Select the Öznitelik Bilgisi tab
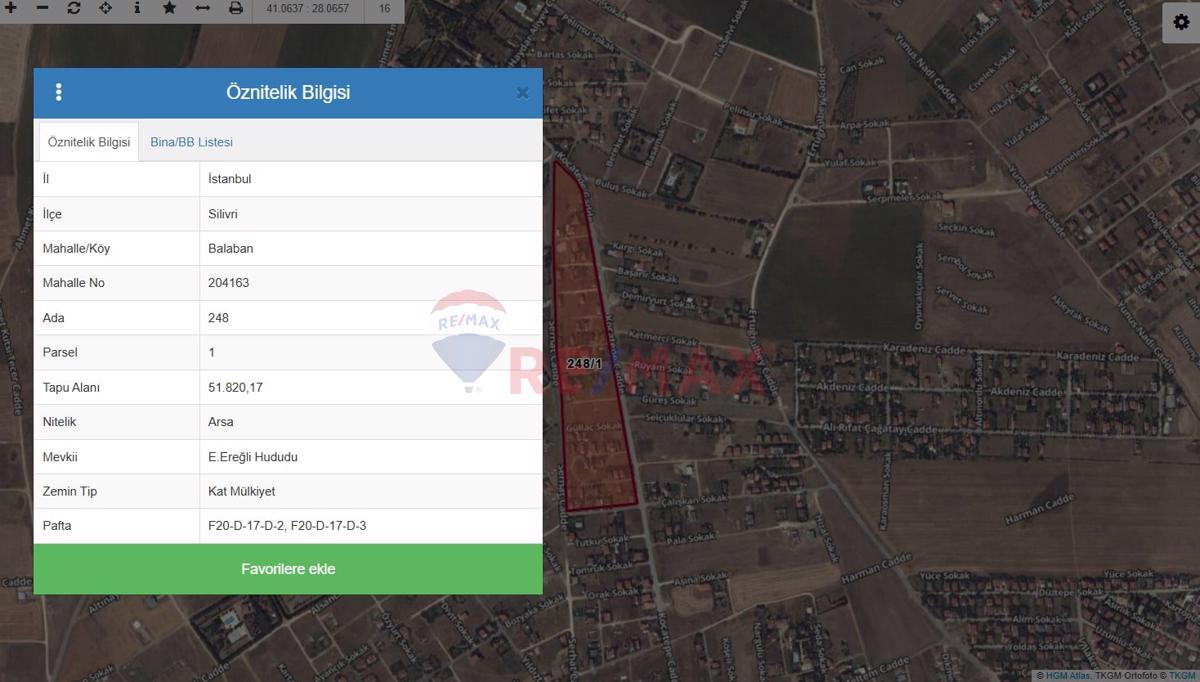Image resolution: width=1200 pixels, height=682 pixels. [x=87, y=142]
